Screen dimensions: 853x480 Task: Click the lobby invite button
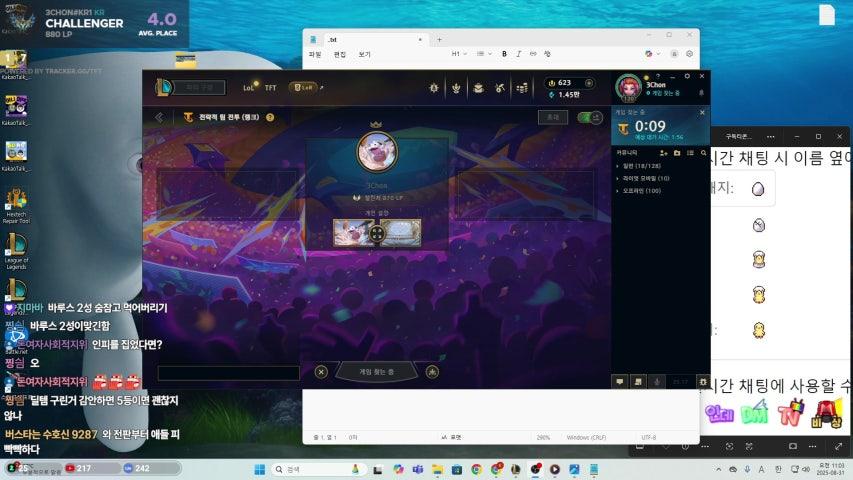(553, 117)
